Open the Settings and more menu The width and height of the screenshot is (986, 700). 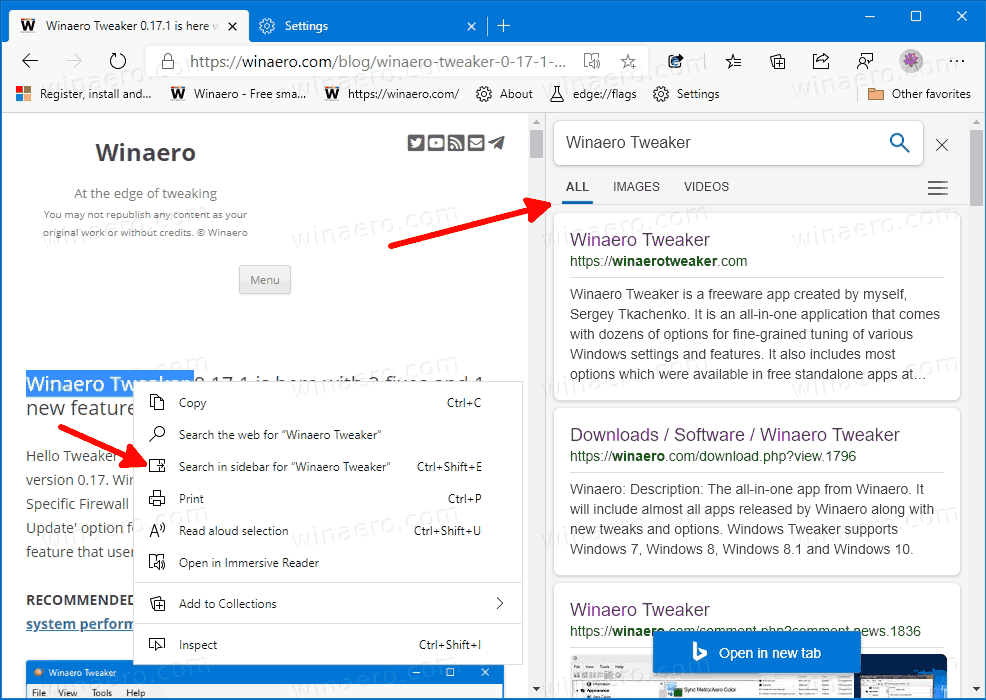[x=957, y=61]
